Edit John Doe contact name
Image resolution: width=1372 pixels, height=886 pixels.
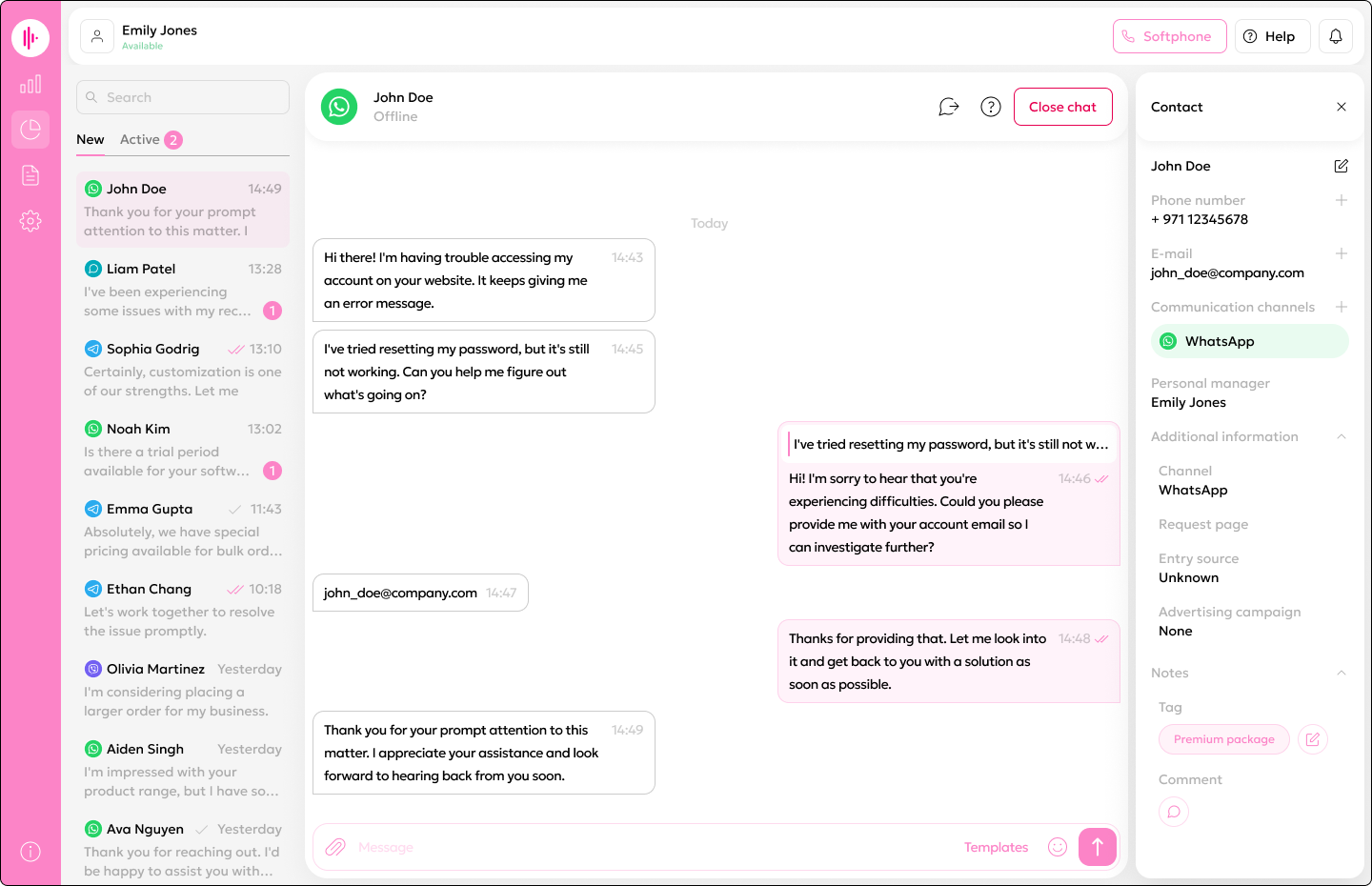point(1341,166)
